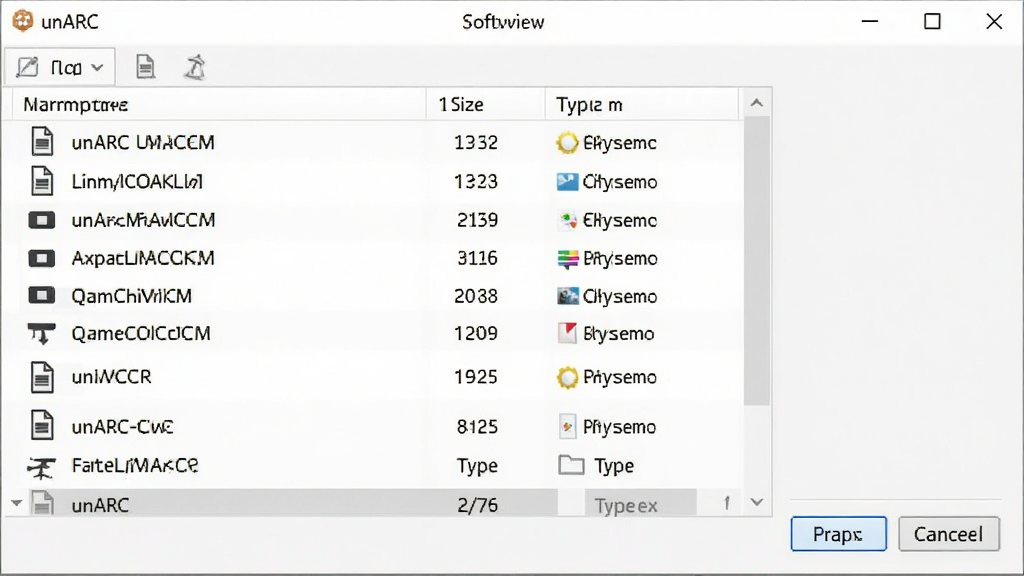Click the size value 3116
1024x576 pixels.
[x=477, y=259]
